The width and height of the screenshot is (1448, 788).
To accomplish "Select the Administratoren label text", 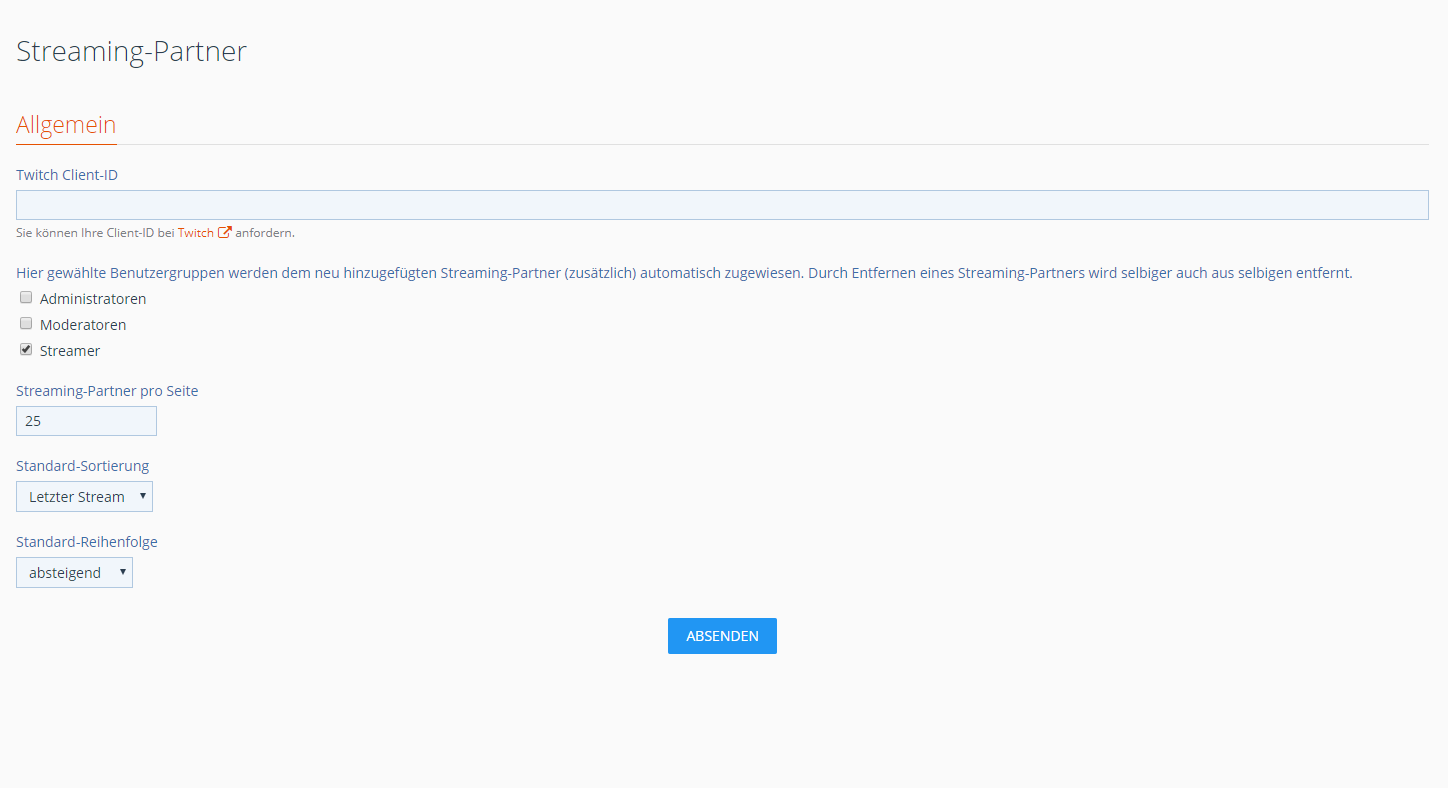I will 93,299.
